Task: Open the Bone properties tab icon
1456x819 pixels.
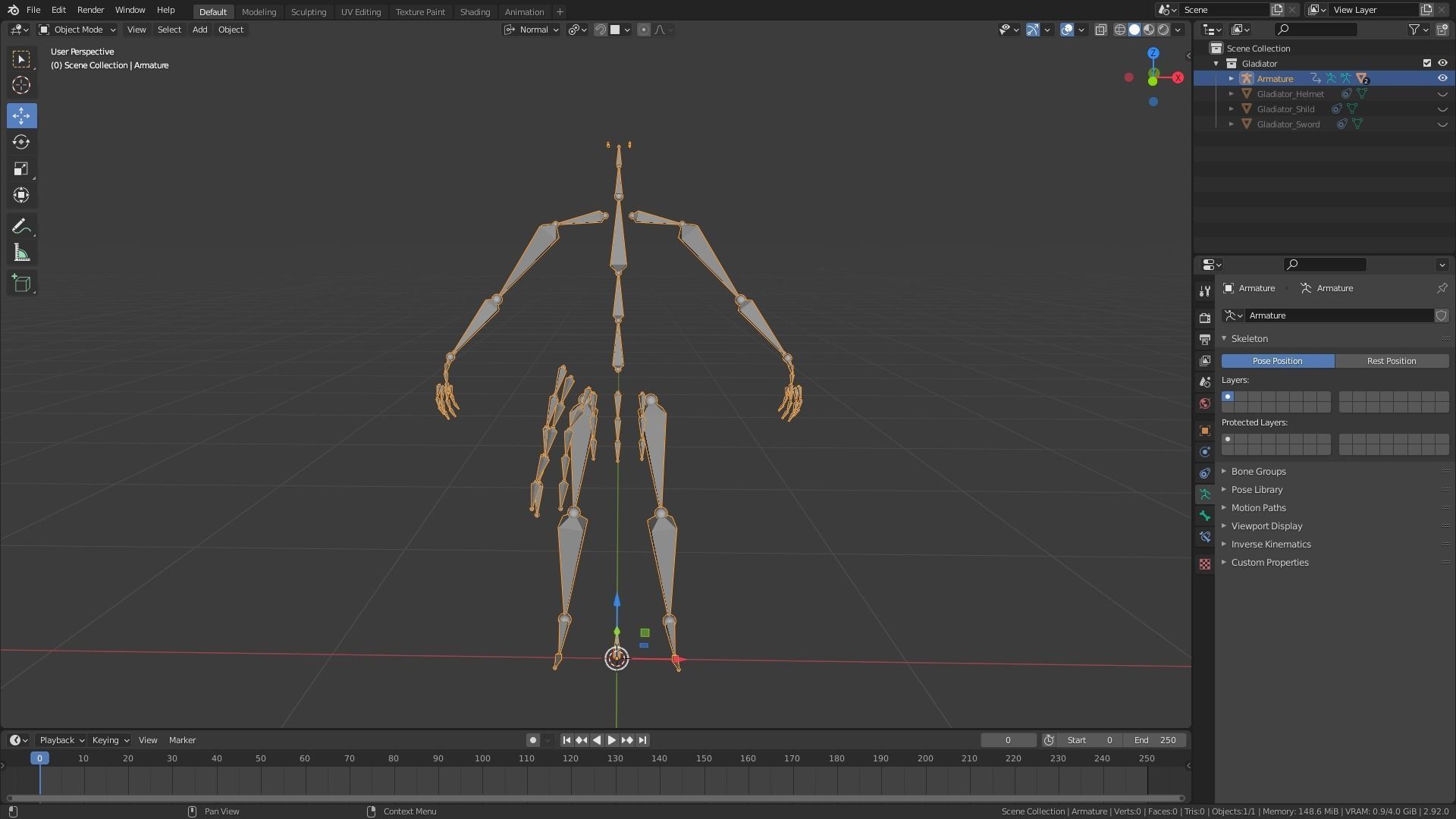Action: [x=1204, y=516]
